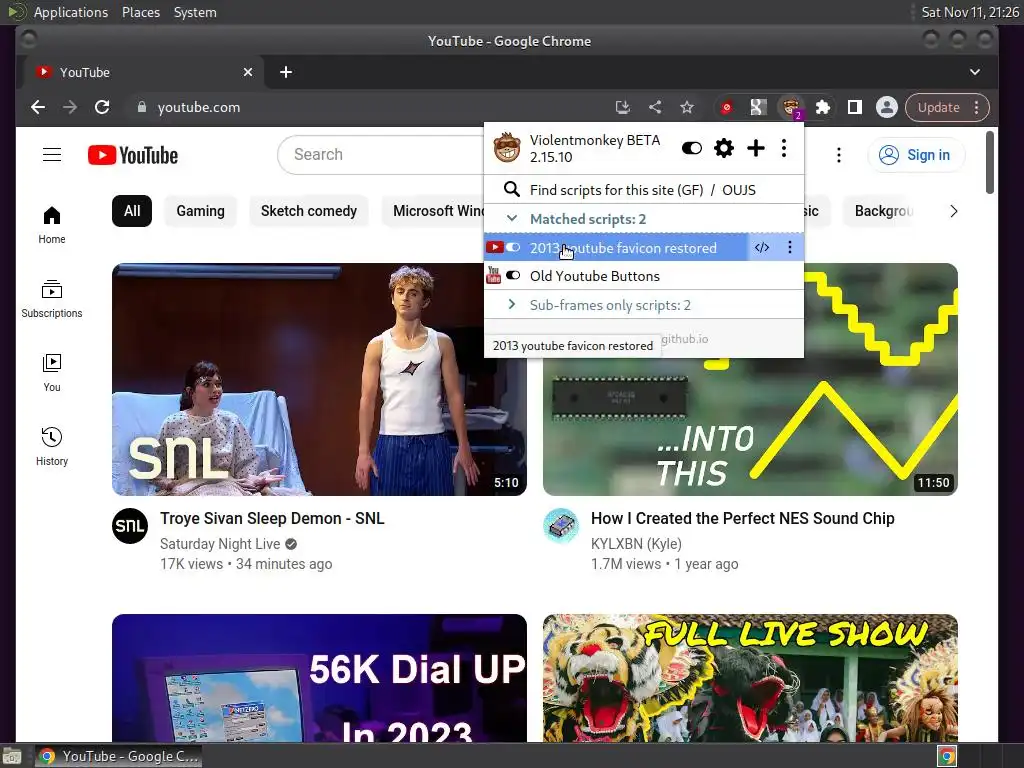Open History in sidebar
This screenshot has height=768, width=1024.
pyautogui.click(x=52, y=447)
